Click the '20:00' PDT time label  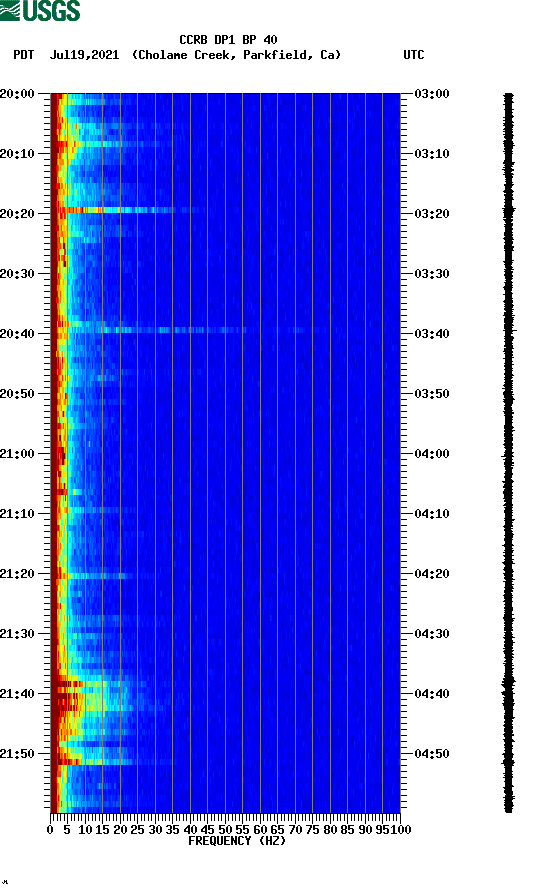18,93
